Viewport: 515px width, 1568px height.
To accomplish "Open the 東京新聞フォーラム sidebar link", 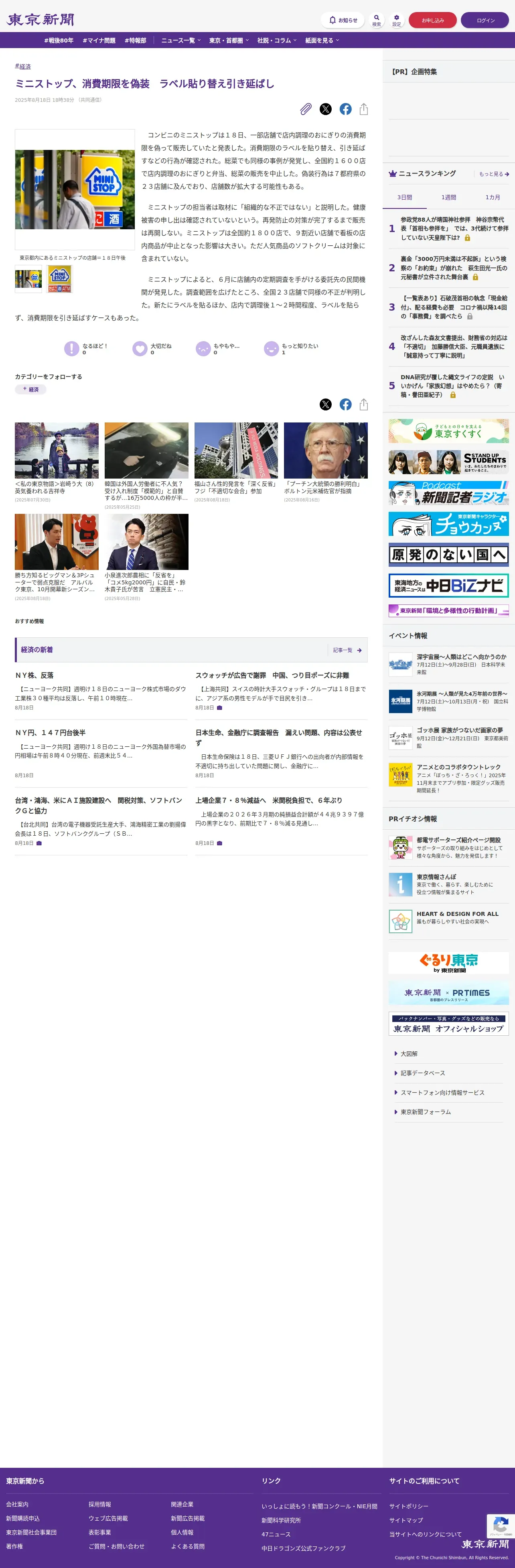I will 426,1112.
